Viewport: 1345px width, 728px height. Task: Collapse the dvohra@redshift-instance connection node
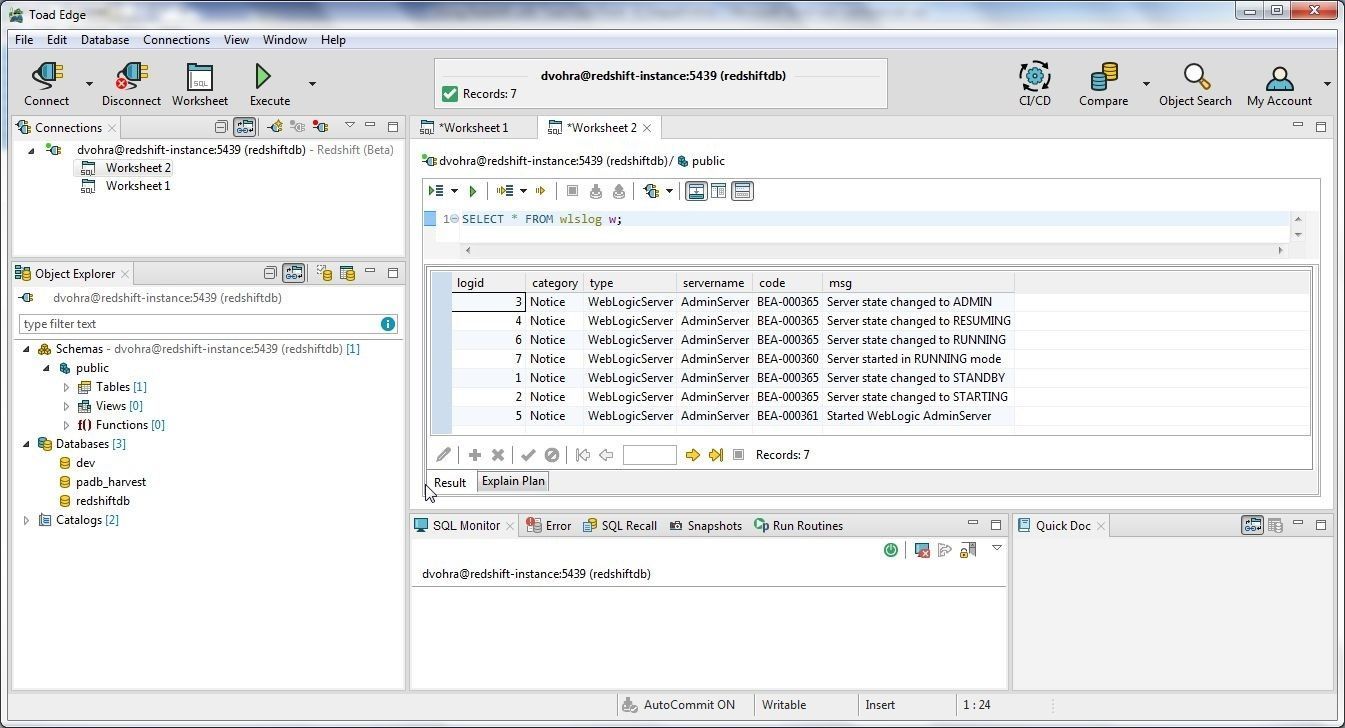[31, 150]
